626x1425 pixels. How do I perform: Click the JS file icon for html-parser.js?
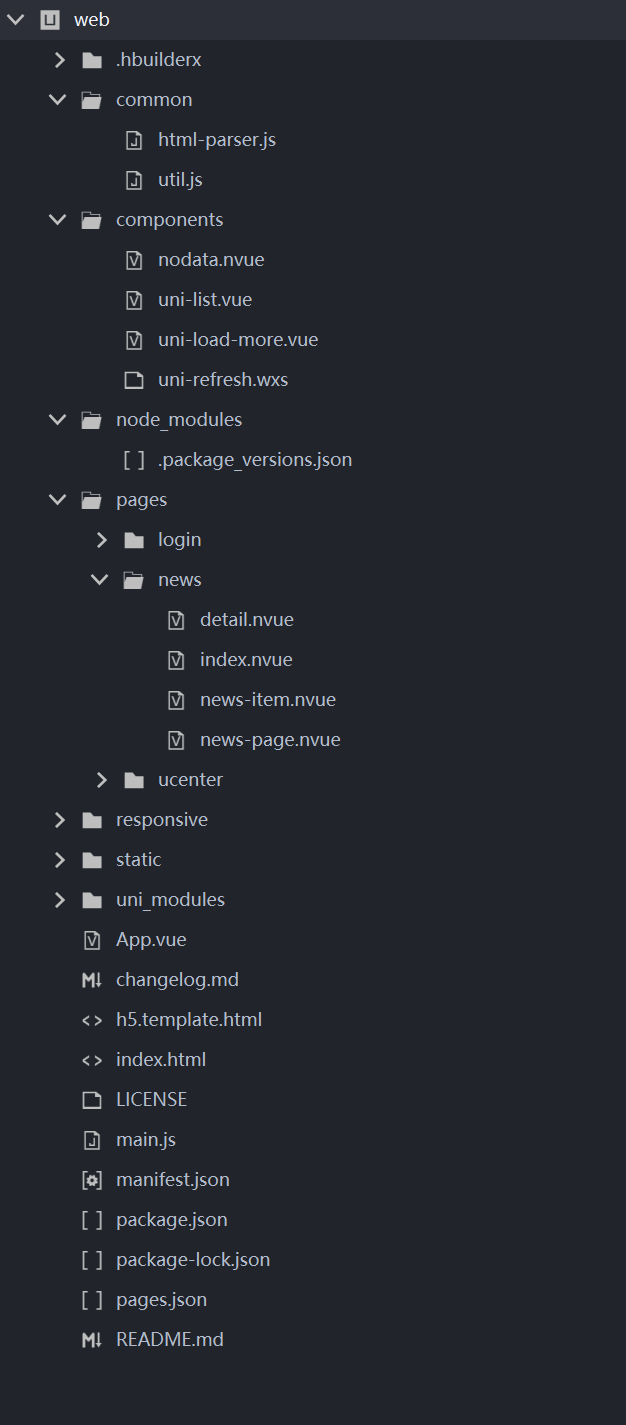click(134, 140)
